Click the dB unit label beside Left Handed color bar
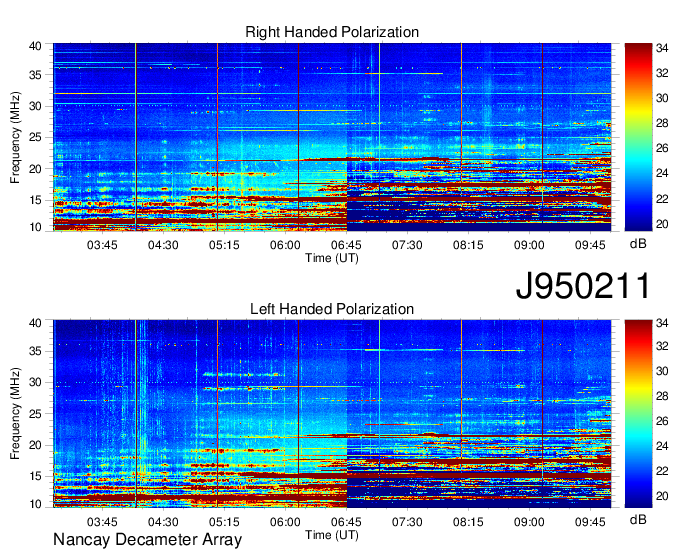 [x=638, y=519]
